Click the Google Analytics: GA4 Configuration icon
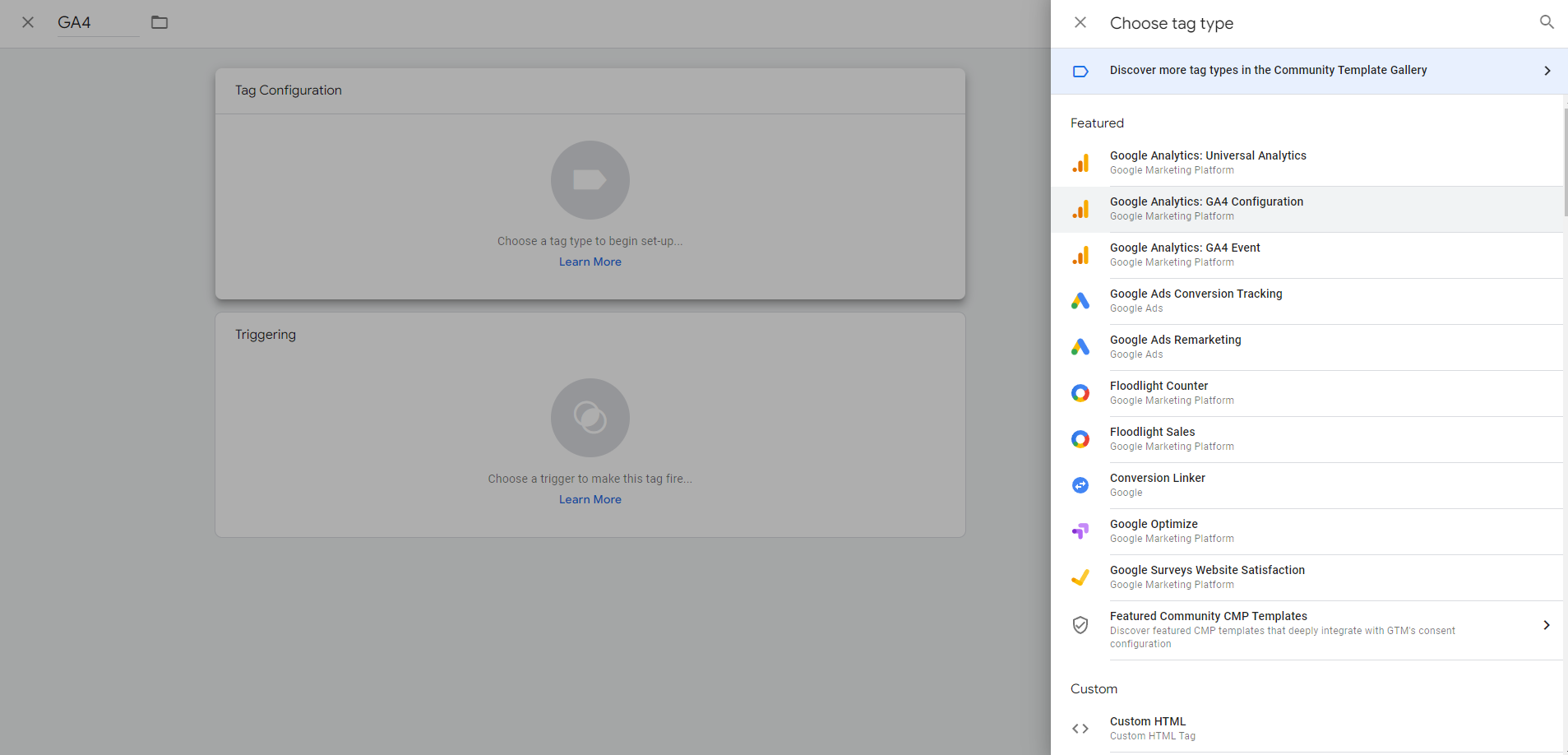The image size is (1568, 755). click(1080, 208)
